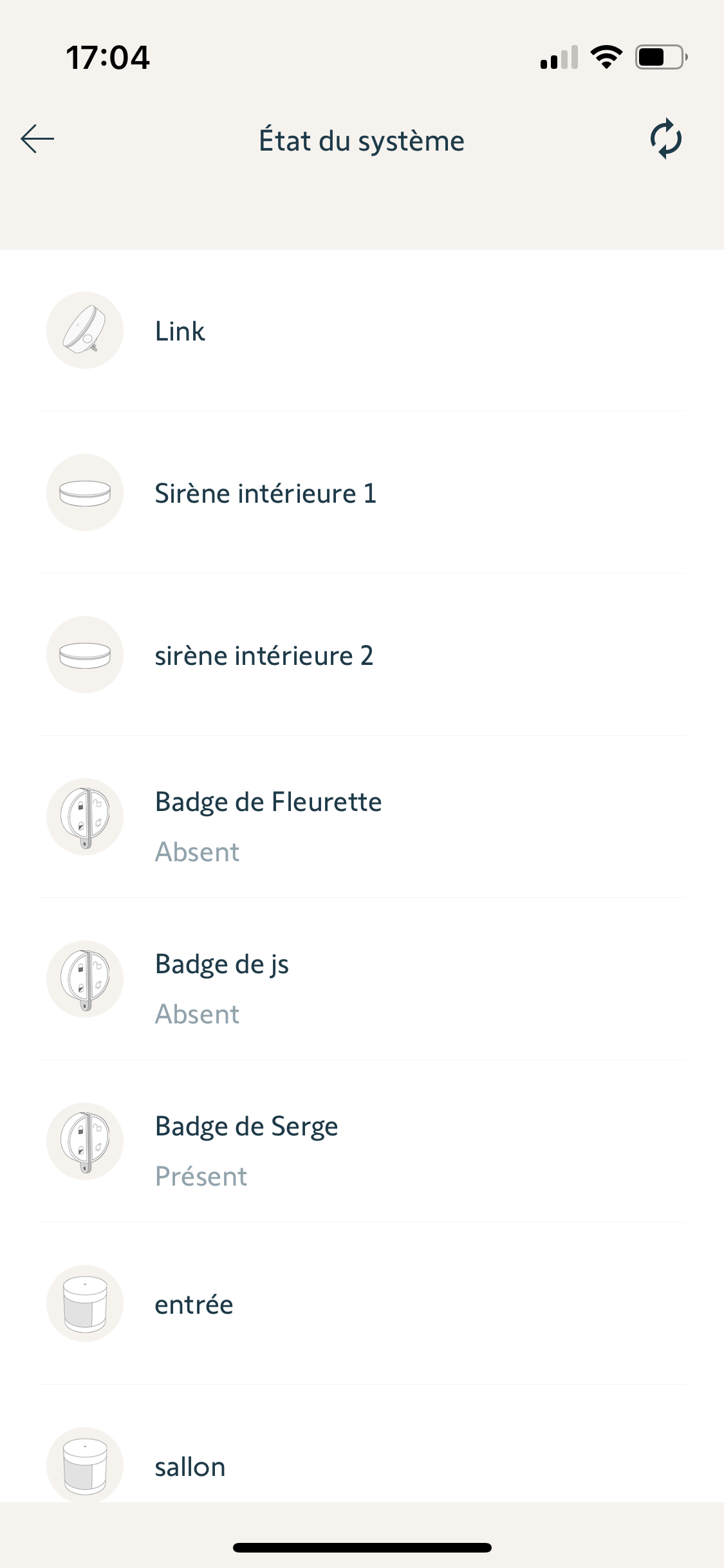Open the Link device entry
Image resolution: width=724 pixels, height=1568 pixels.
tap(180, 331)
